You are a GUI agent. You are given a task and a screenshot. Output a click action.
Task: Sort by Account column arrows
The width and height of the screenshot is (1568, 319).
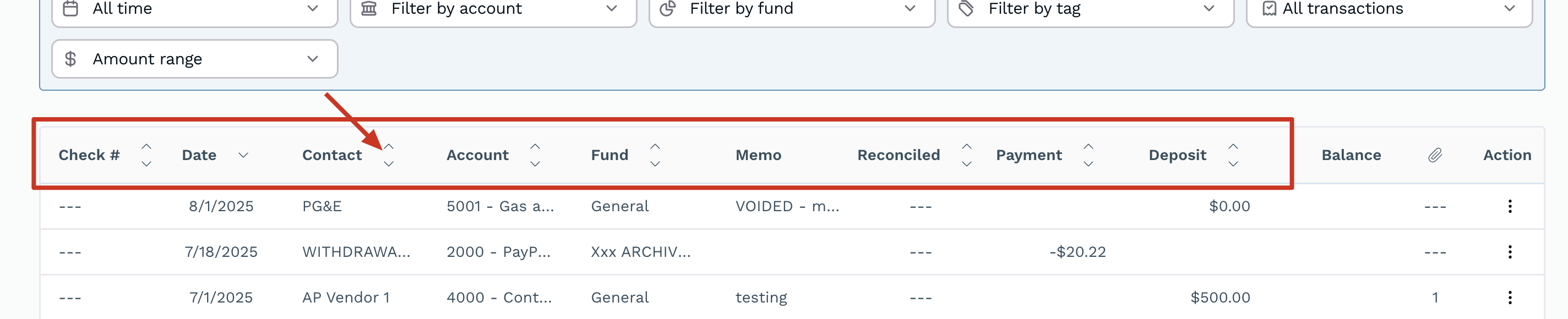coord(535,156)
